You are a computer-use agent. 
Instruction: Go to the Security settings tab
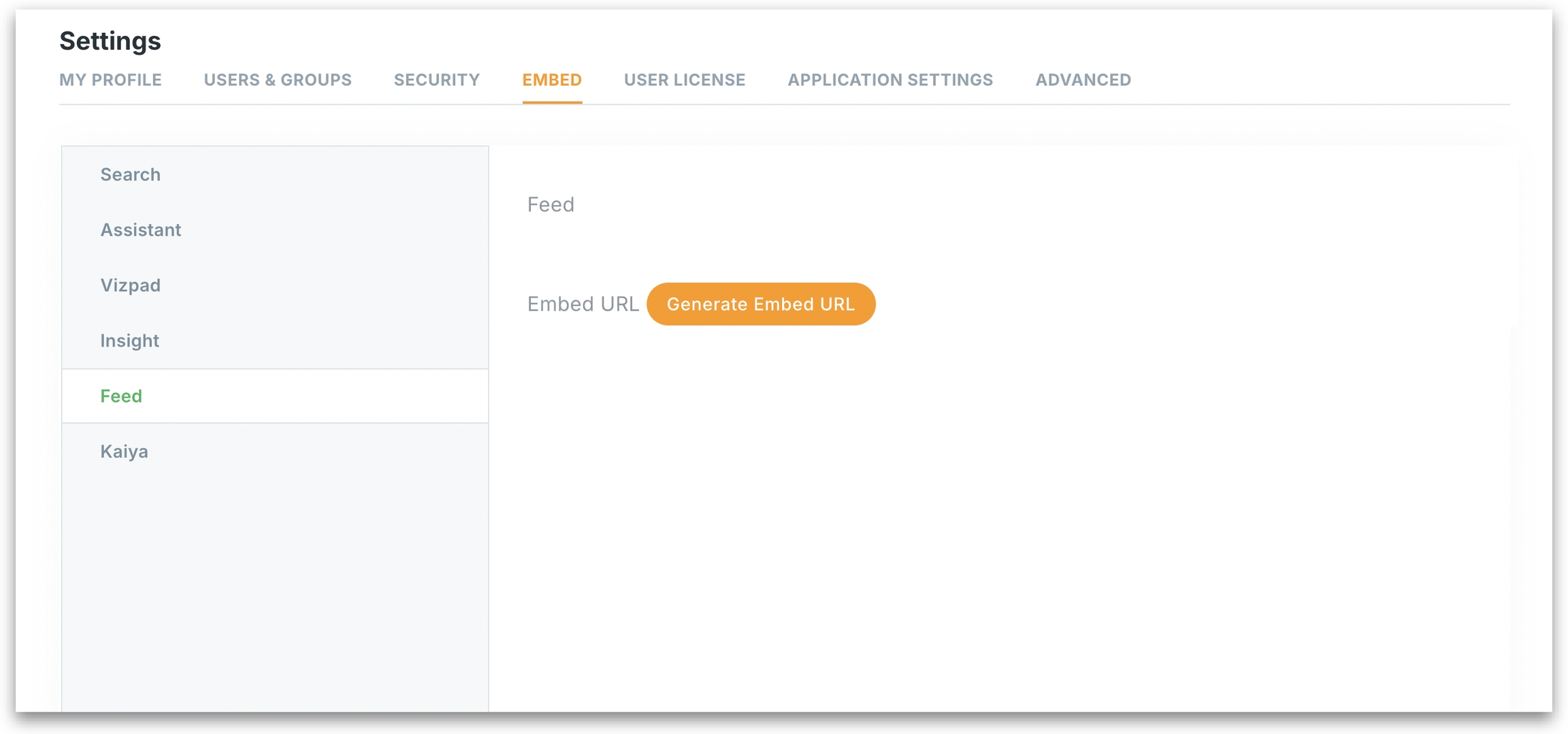pyautogui.click(x=436, y=80)
